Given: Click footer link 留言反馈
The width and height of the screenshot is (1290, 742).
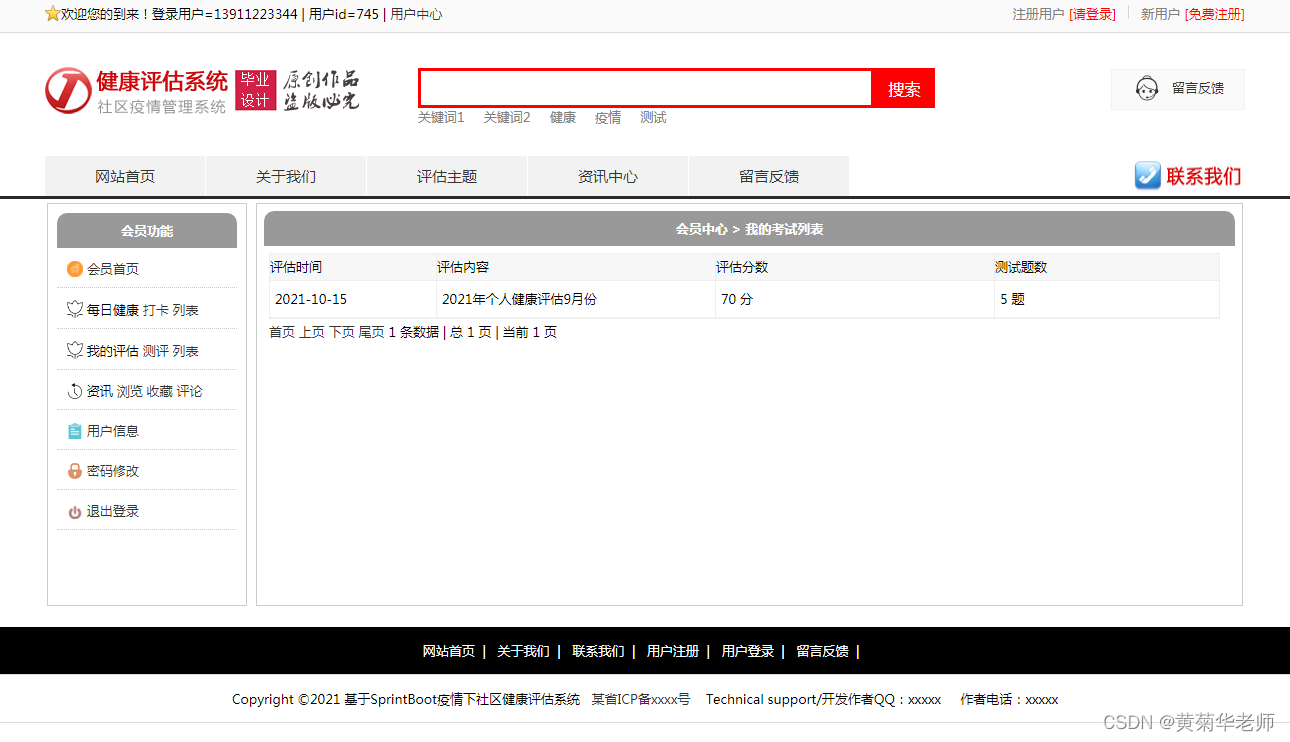Looking at the screenshot, I should click(x=822, y=651).
